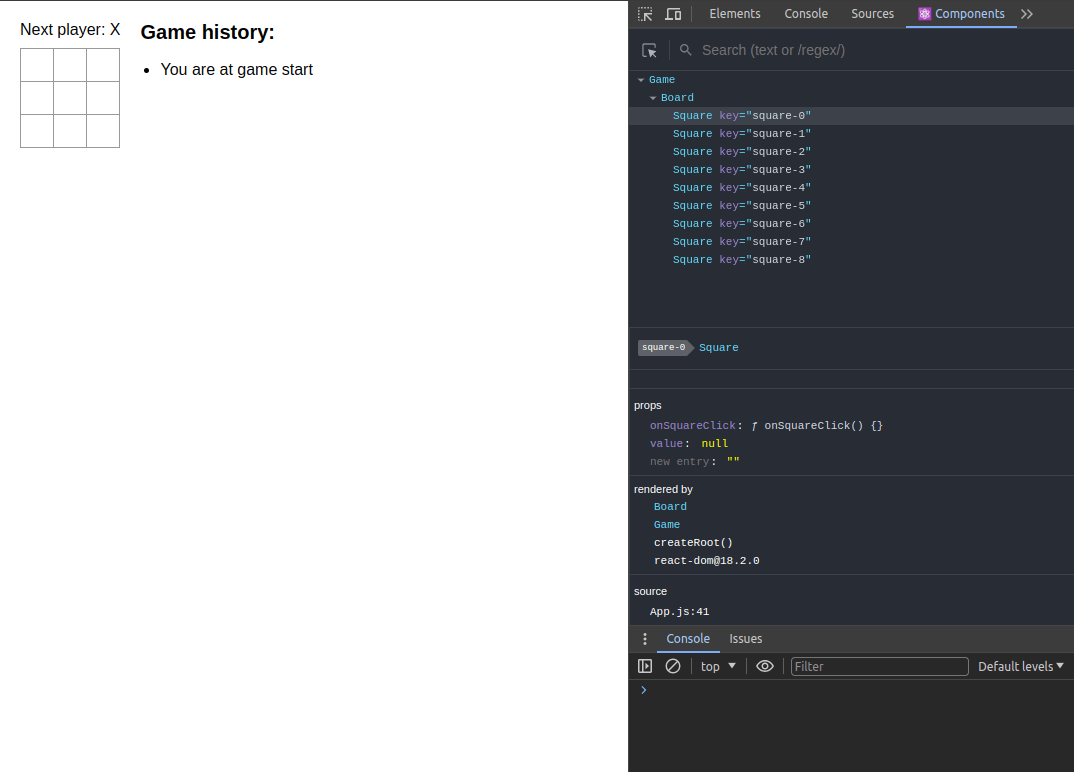Select Square key square-8 row
Screen dimensions: 1074x772
click(x=851, y=260)
